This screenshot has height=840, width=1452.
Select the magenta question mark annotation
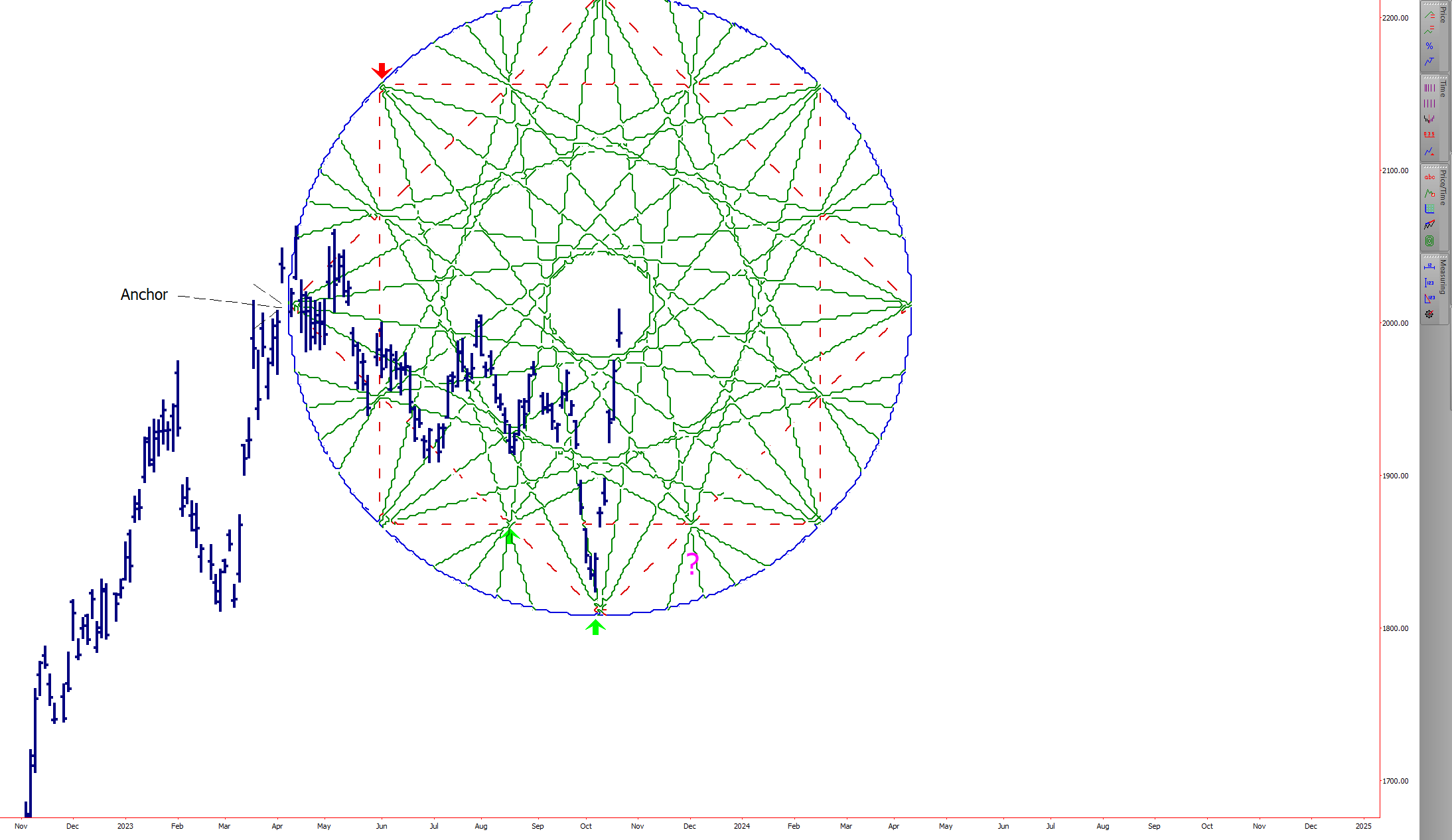pos(692,565)
